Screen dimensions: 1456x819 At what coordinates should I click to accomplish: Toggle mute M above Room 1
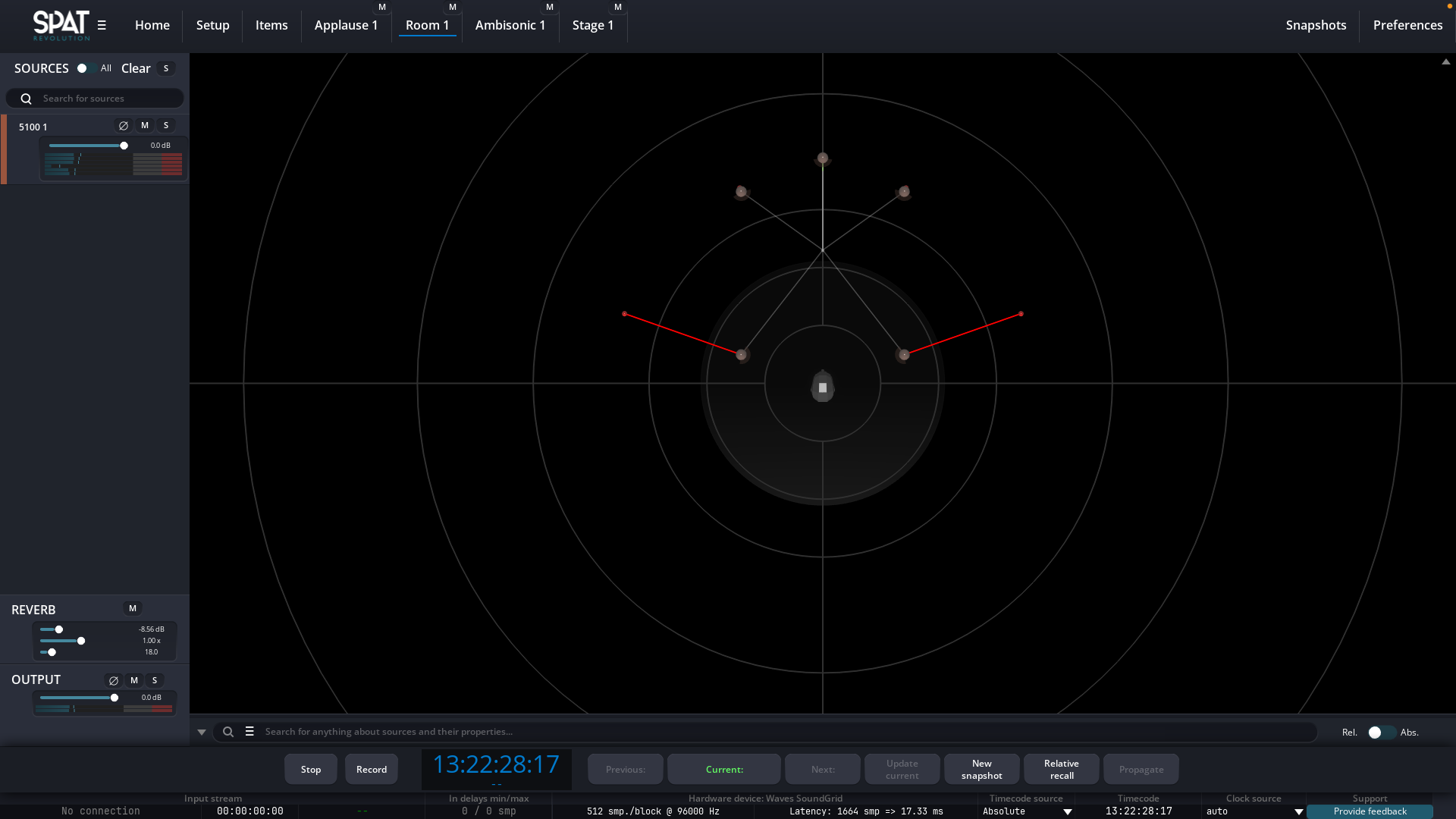click(x=453, y=7)
